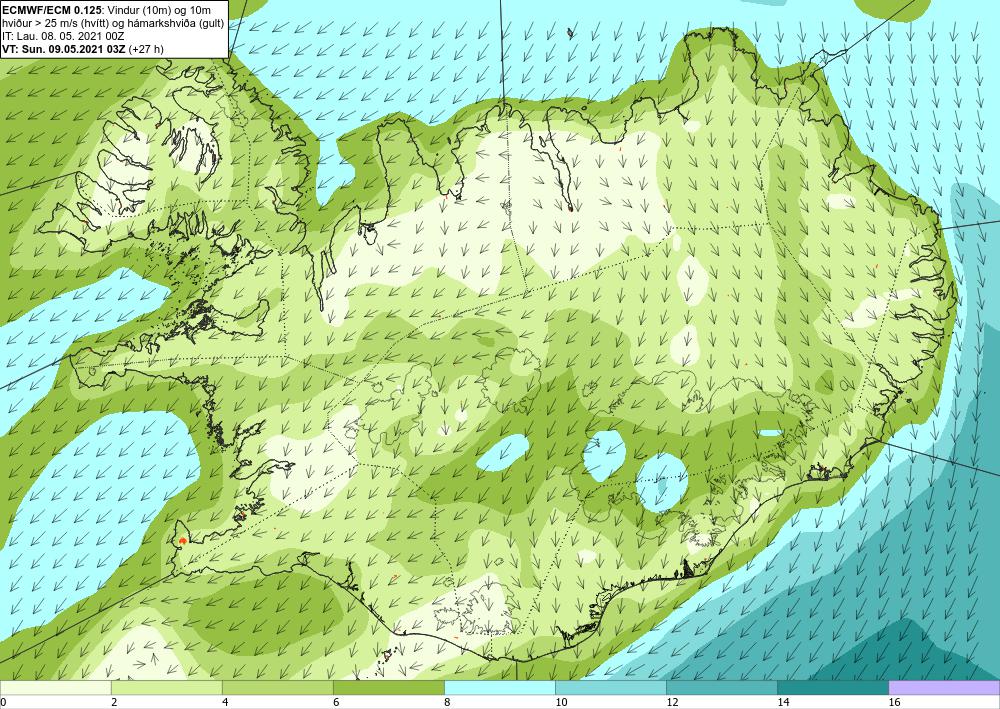1000x709 pixels.
Task: Click the 14–16 m/s dark teal legend swatch
Action: click(832, 687)
